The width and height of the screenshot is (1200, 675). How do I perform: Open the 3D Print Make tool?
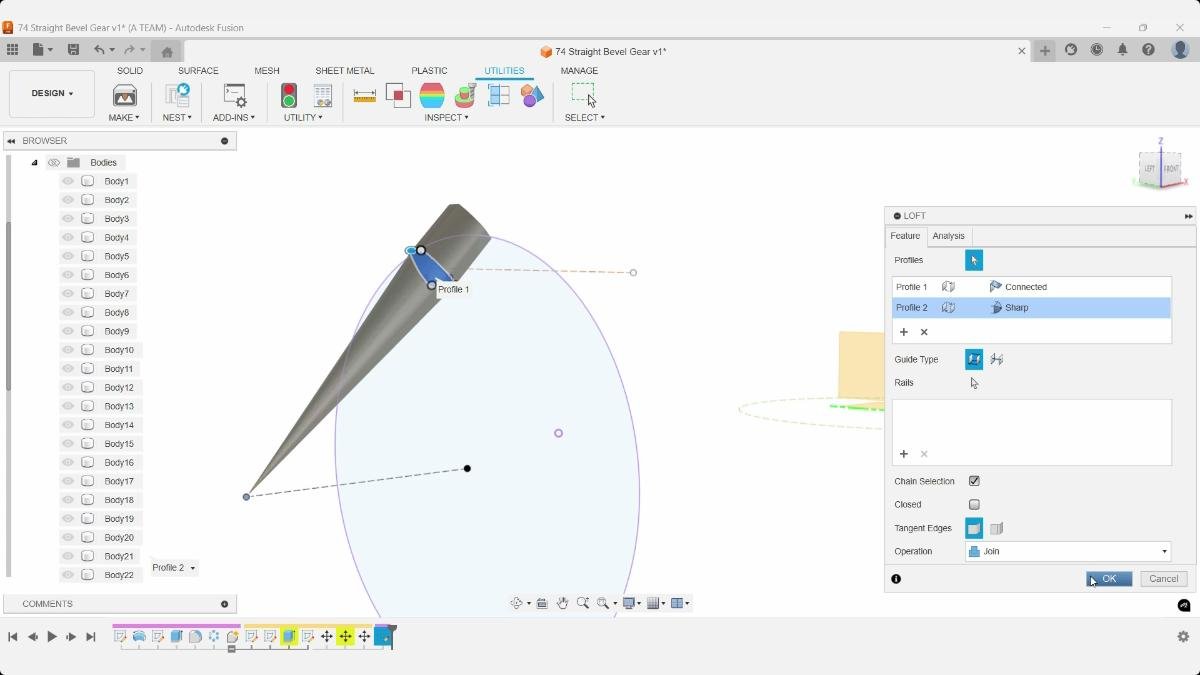[125, 95]
